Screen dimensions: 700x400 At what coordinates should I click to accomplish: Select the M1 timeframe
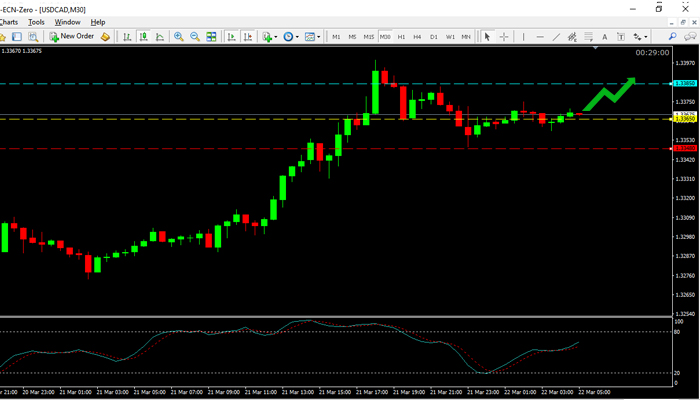coord(336,37)
